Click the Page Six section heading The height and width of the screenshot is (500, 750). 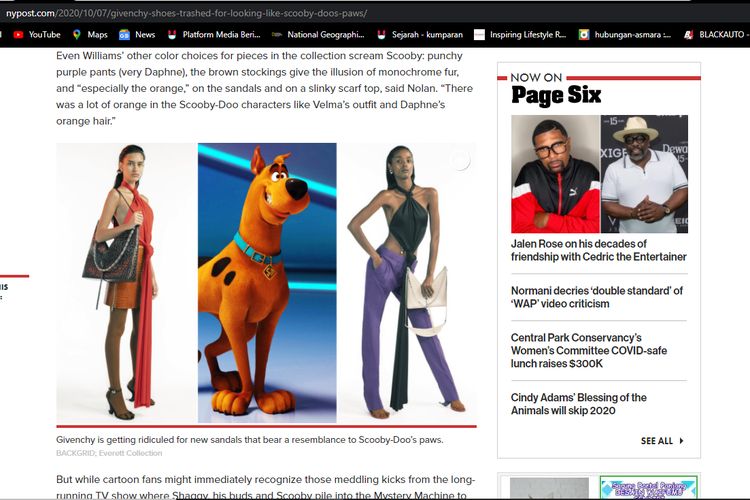point(556,95)
